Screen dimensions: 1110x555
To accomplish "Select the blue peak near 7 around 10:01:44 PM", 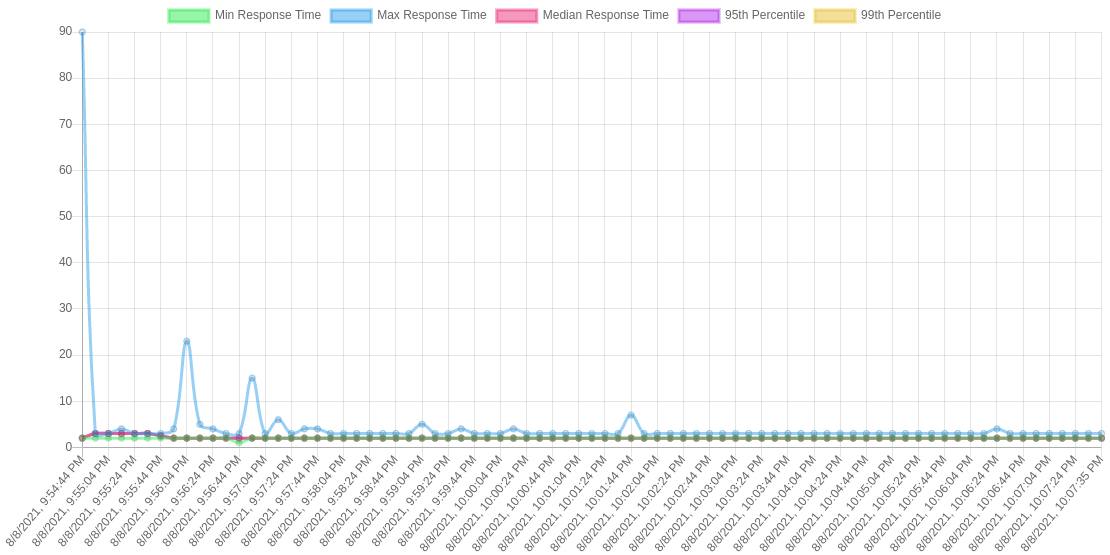I will (x=631, y=414).
